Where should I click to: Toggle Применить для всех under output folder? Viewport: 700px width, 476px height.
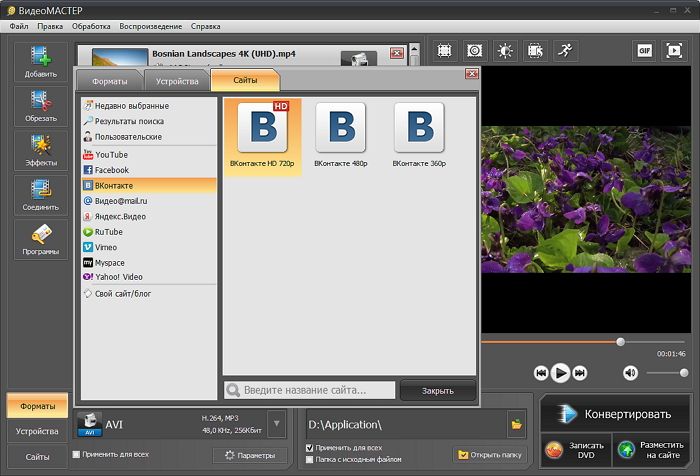pyautogui.click(x=309, y=447)
